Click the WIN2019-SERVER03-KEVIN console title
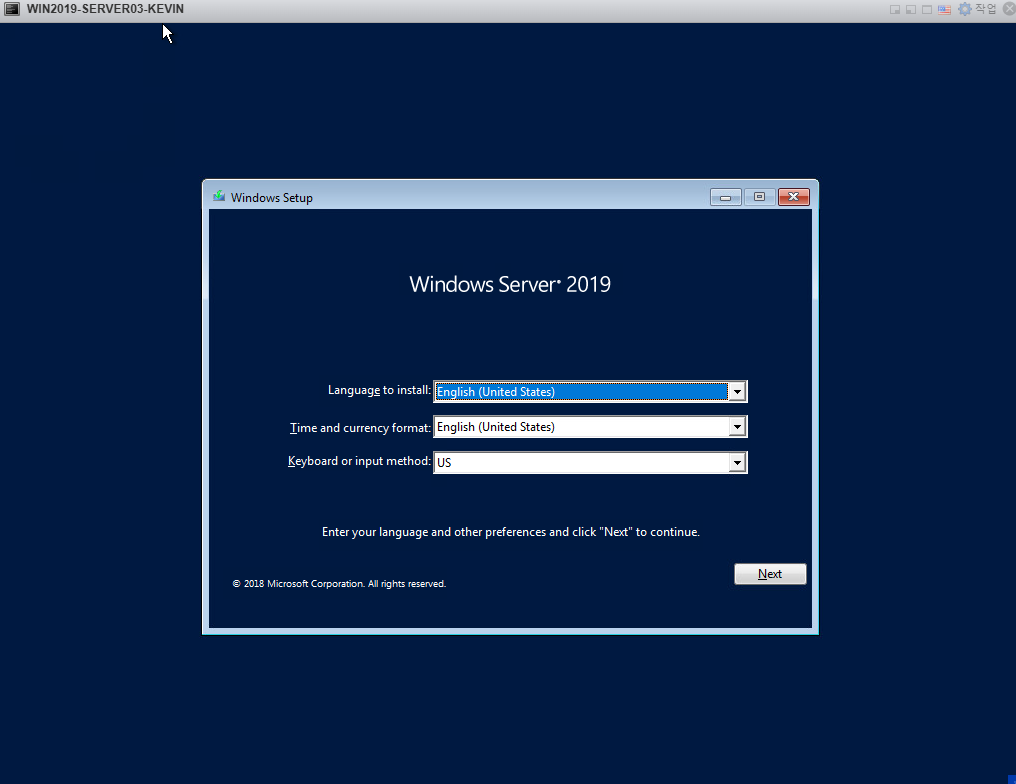This screenshot has width=1016, height=784. click(105, 9)
